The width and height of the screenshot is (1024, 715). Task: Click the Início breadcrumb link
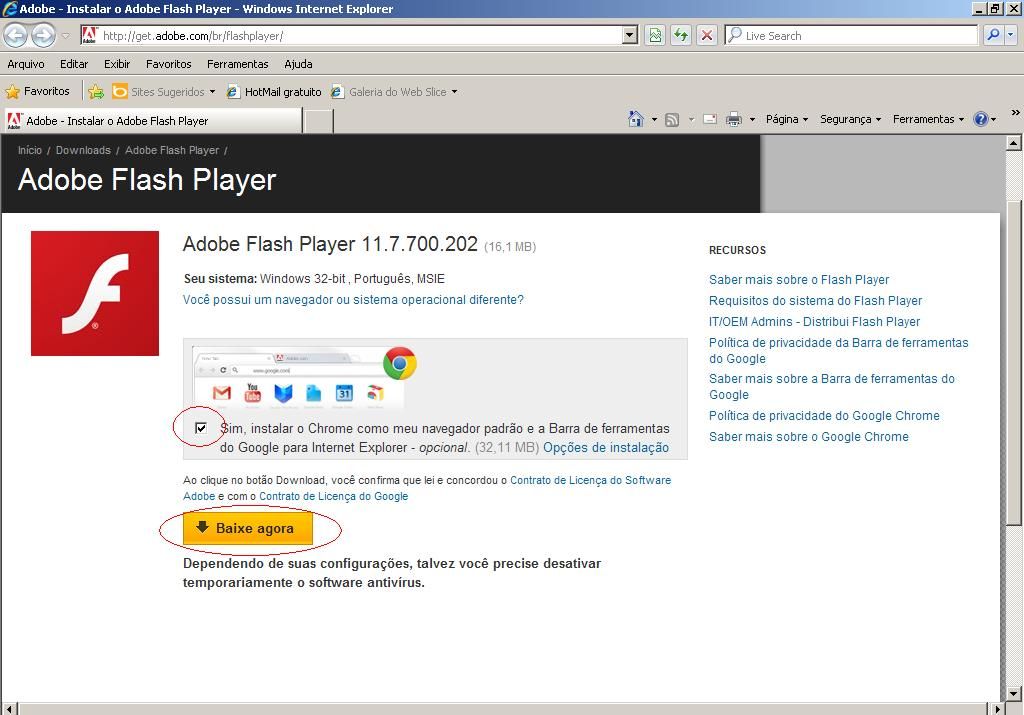tap(29, 150)
